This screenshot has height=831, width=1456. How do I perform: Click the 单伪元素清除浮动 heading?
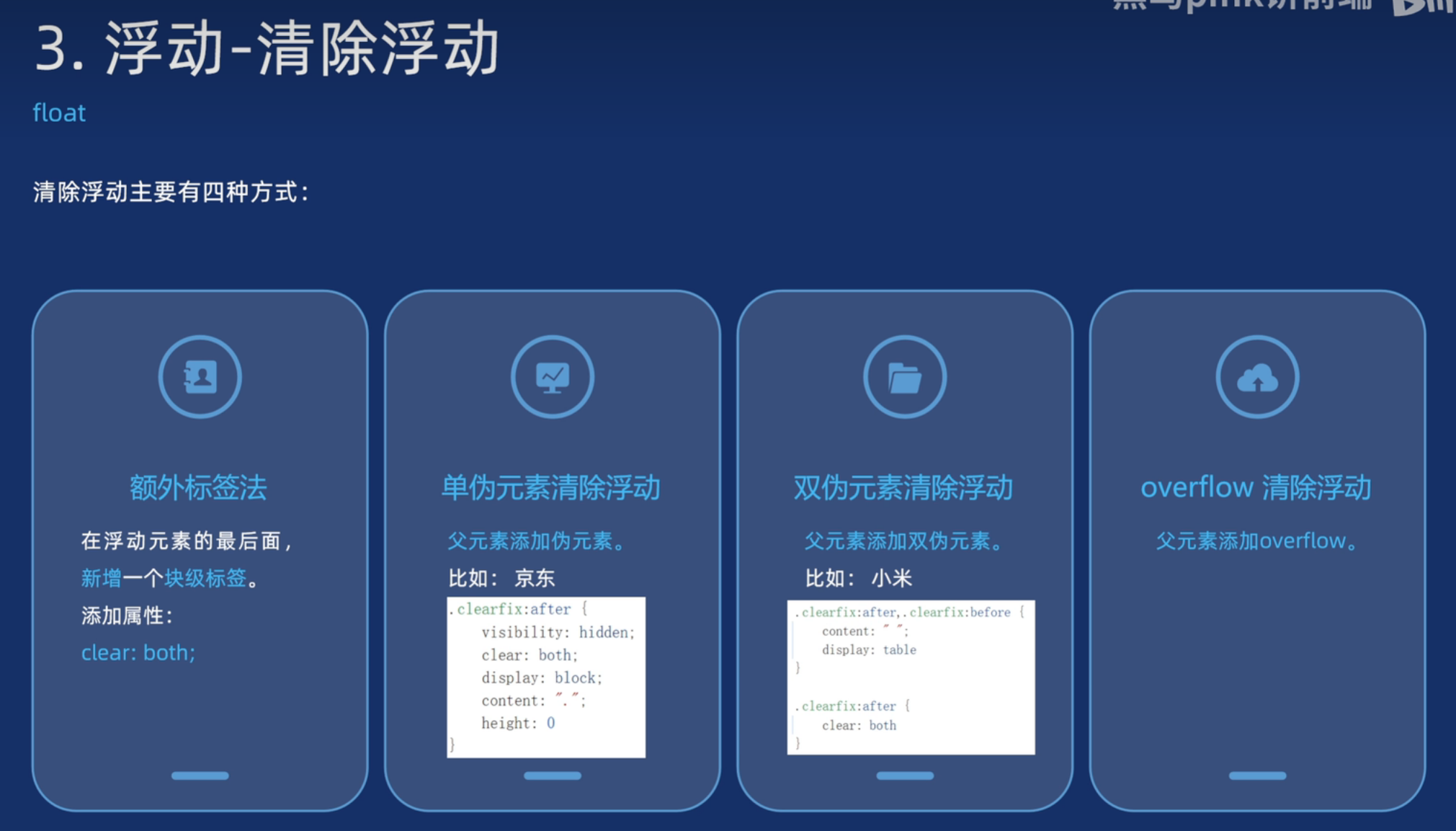pyautogui.click(x=550, y=488)
